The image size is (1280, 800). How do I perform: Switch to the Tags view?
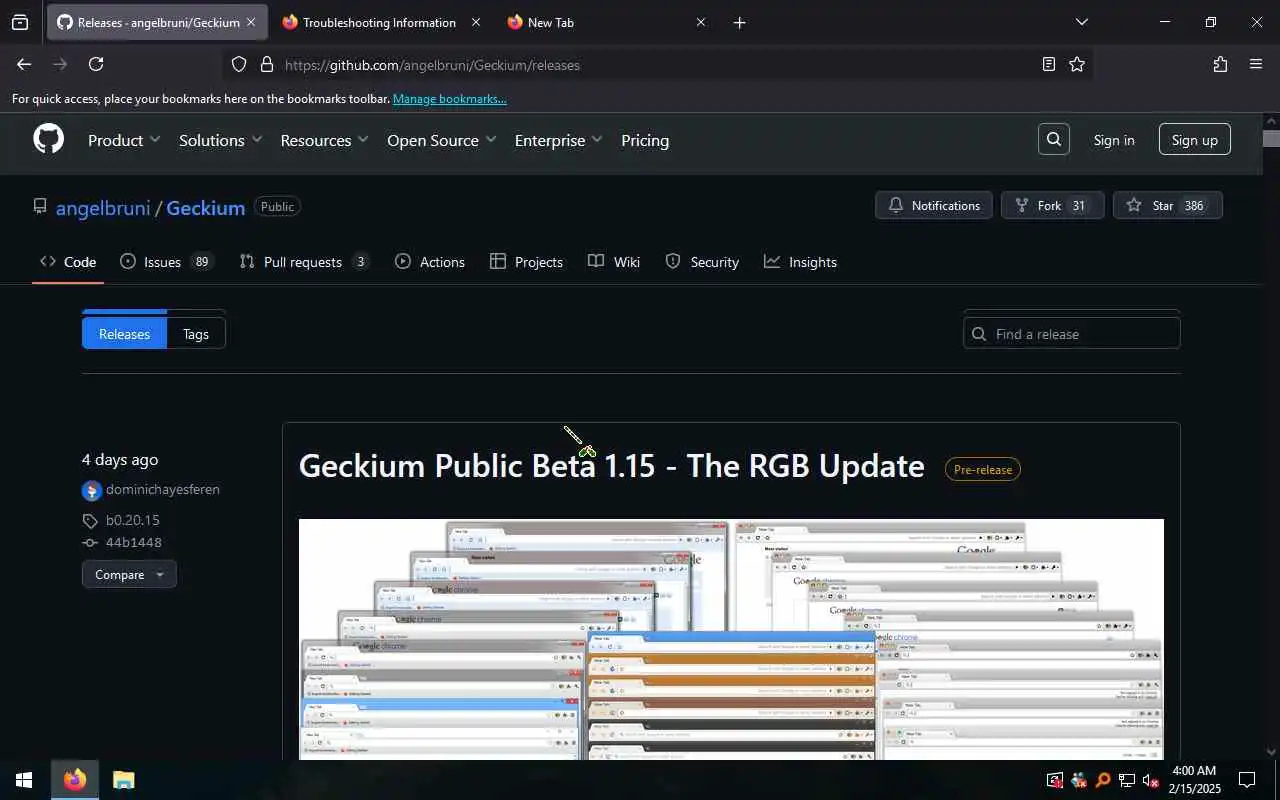196,334
